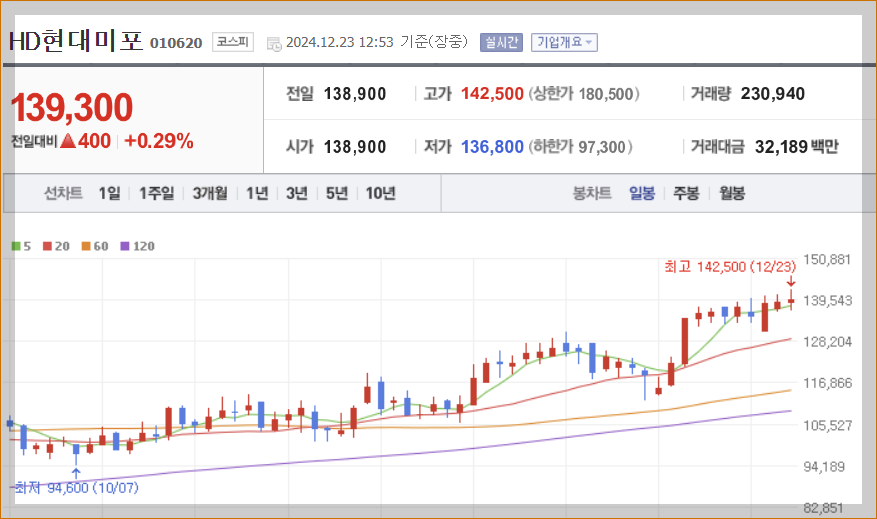Select the 1년 line chart period
Viewport: 877px width, 519px height.
pos(257,194)
